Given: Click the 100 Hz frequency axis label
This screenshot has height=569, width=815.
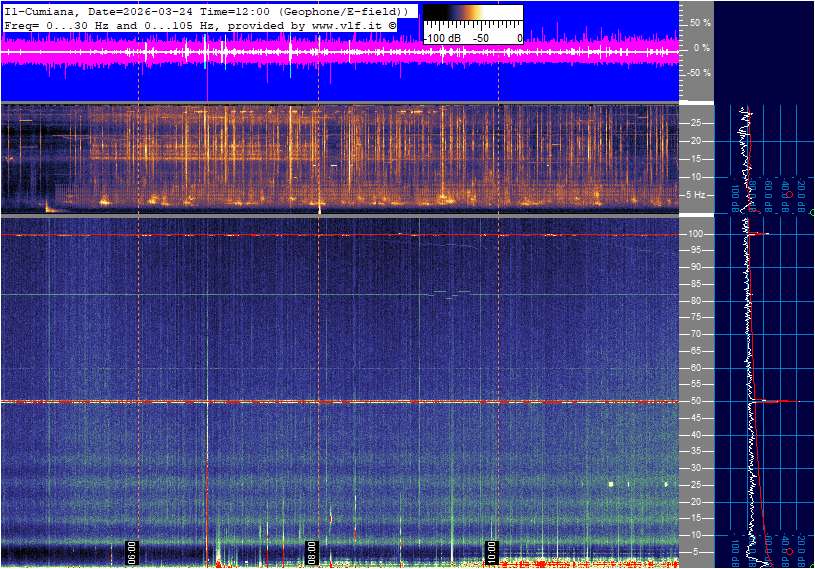Looking at the screenshot, I should pyautogui.click(x=695, y=234).
